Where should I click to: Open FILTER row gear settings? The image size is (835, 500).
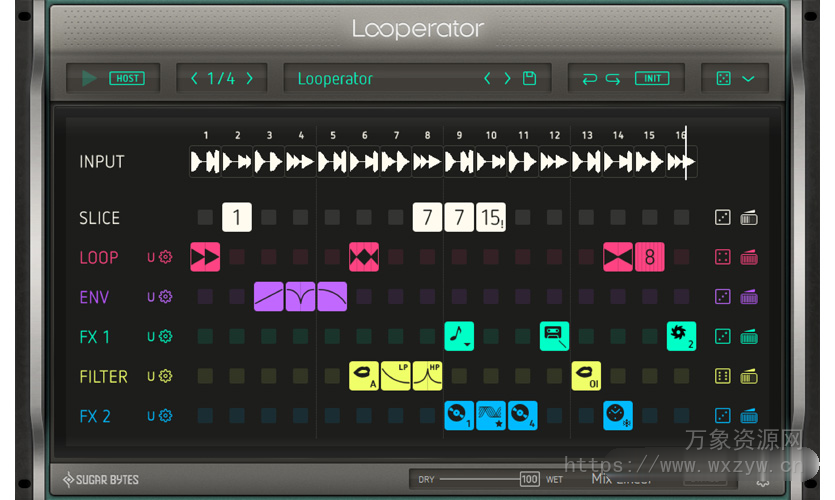click(166, 376)
